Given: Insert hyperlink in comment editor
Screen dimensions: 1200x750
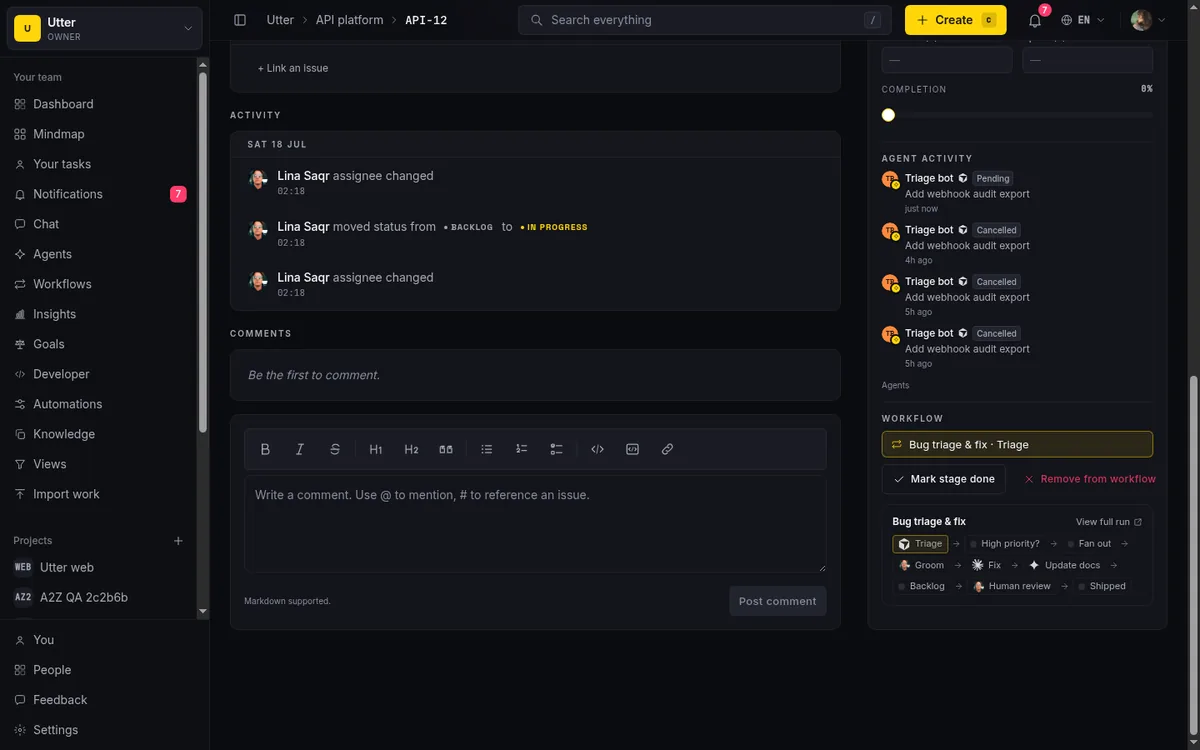Looking at the screenshot, I should [668, 450].
